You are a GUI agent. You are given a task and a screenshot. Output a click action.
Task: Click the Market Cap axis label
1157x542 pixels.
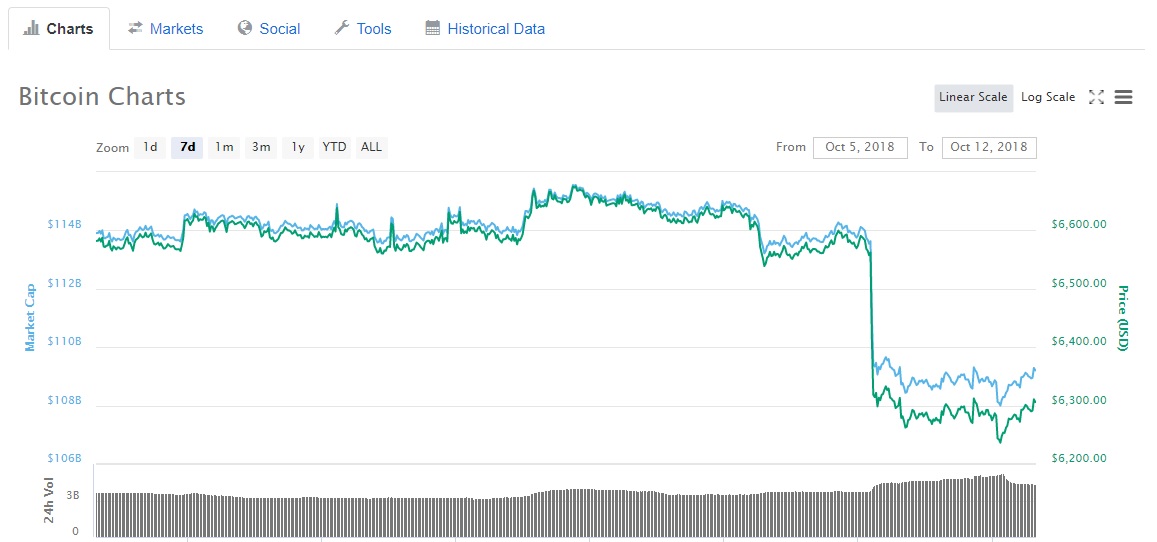coord(30,317)
